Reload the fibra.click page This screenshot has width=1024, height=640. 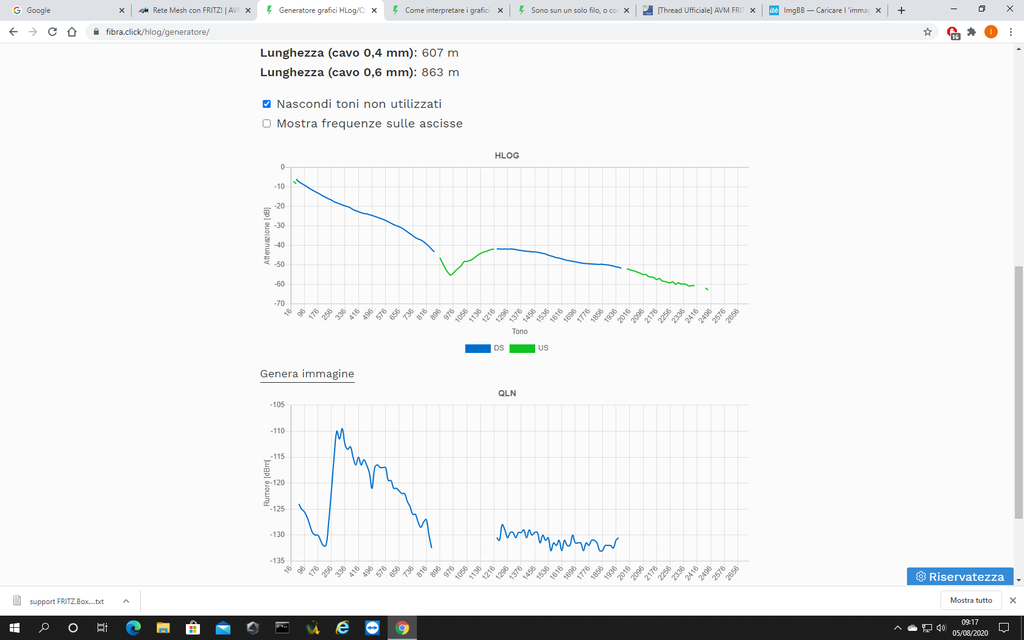click(52, 31)
